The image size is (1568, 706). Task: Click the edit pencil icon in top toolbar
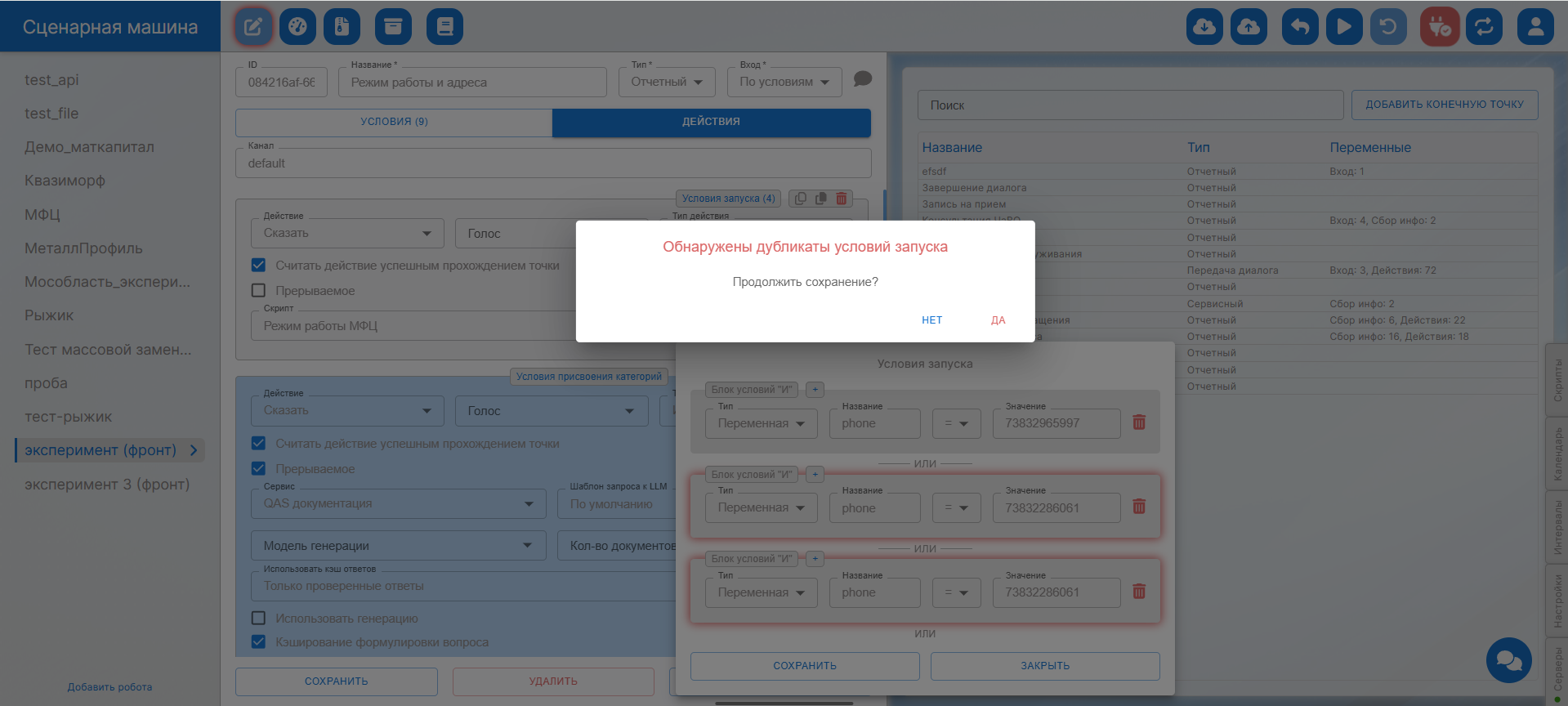253,27
